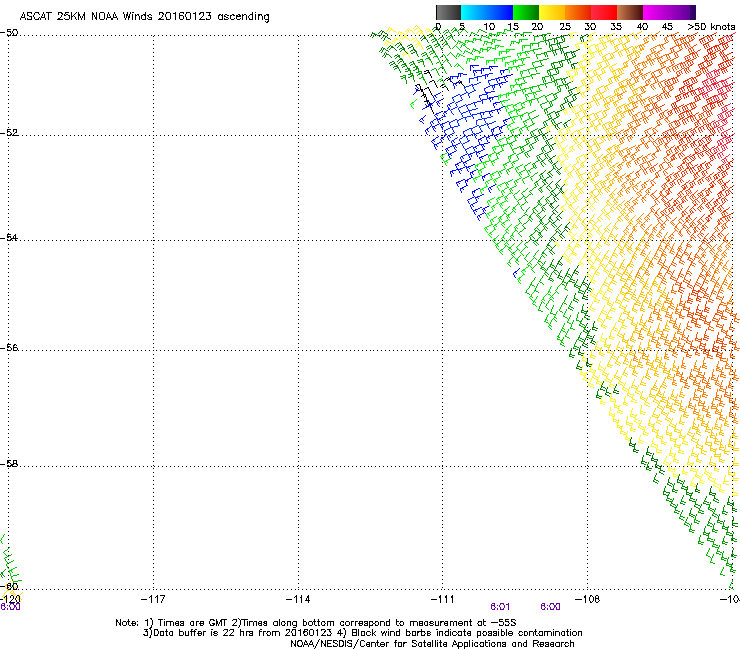Select the gray 0-5 knot legend color

[448, 12]
